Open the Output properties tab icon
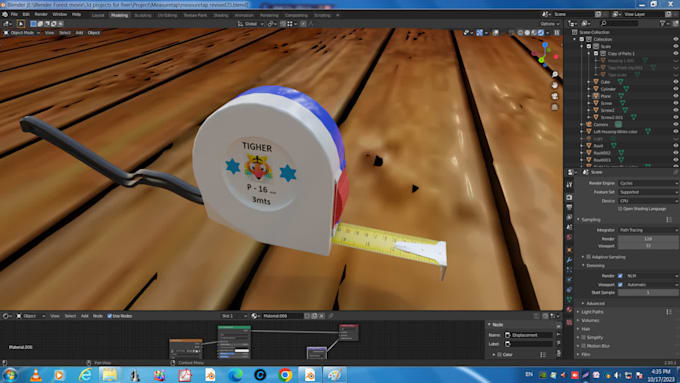This screenshot has height=383, width=680. point(569,207)
